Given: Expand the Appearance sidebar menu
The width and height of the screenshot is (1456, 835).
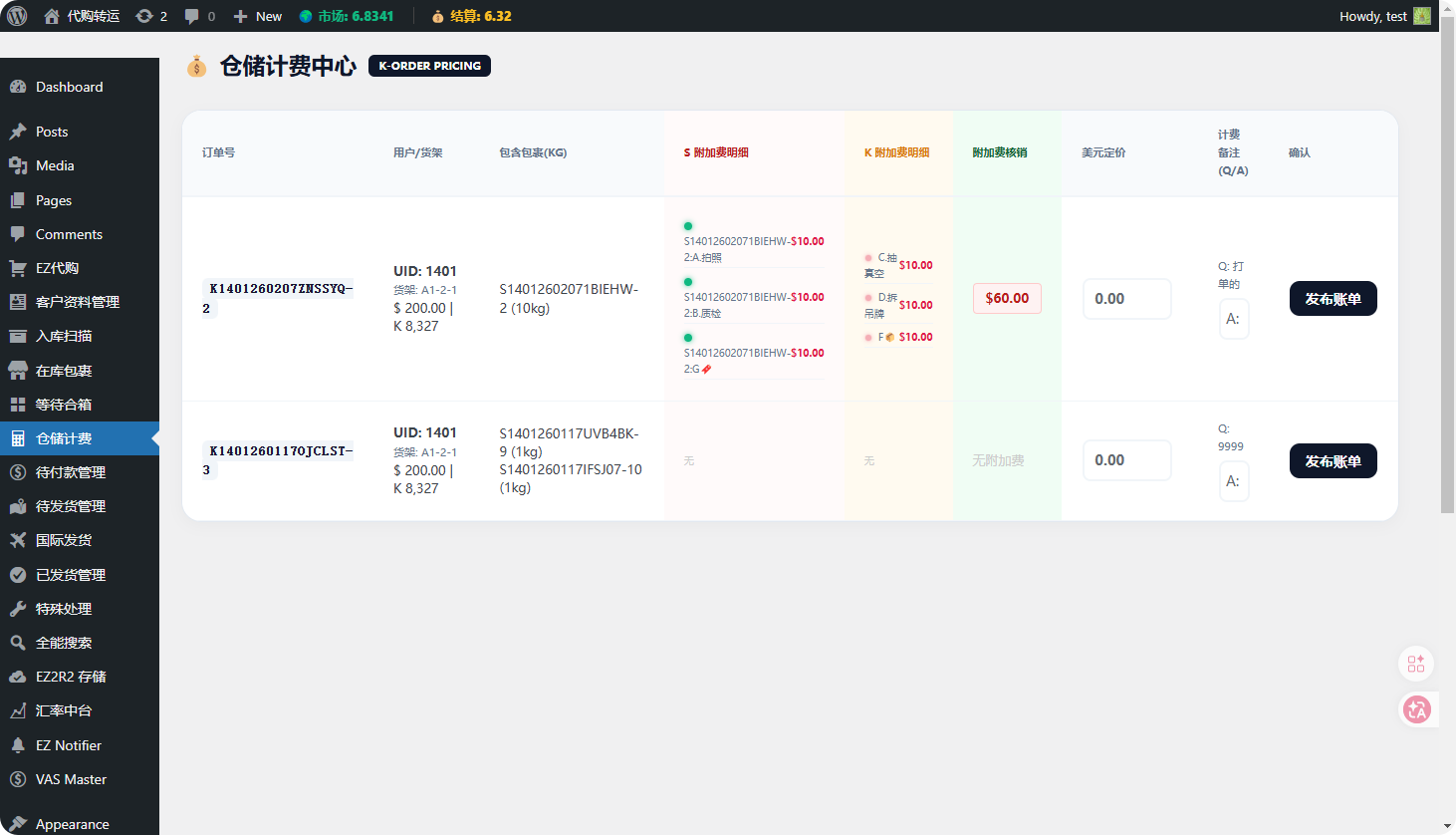Looking at the screenshot, I should pyautogui.click(x=72, y=824).
